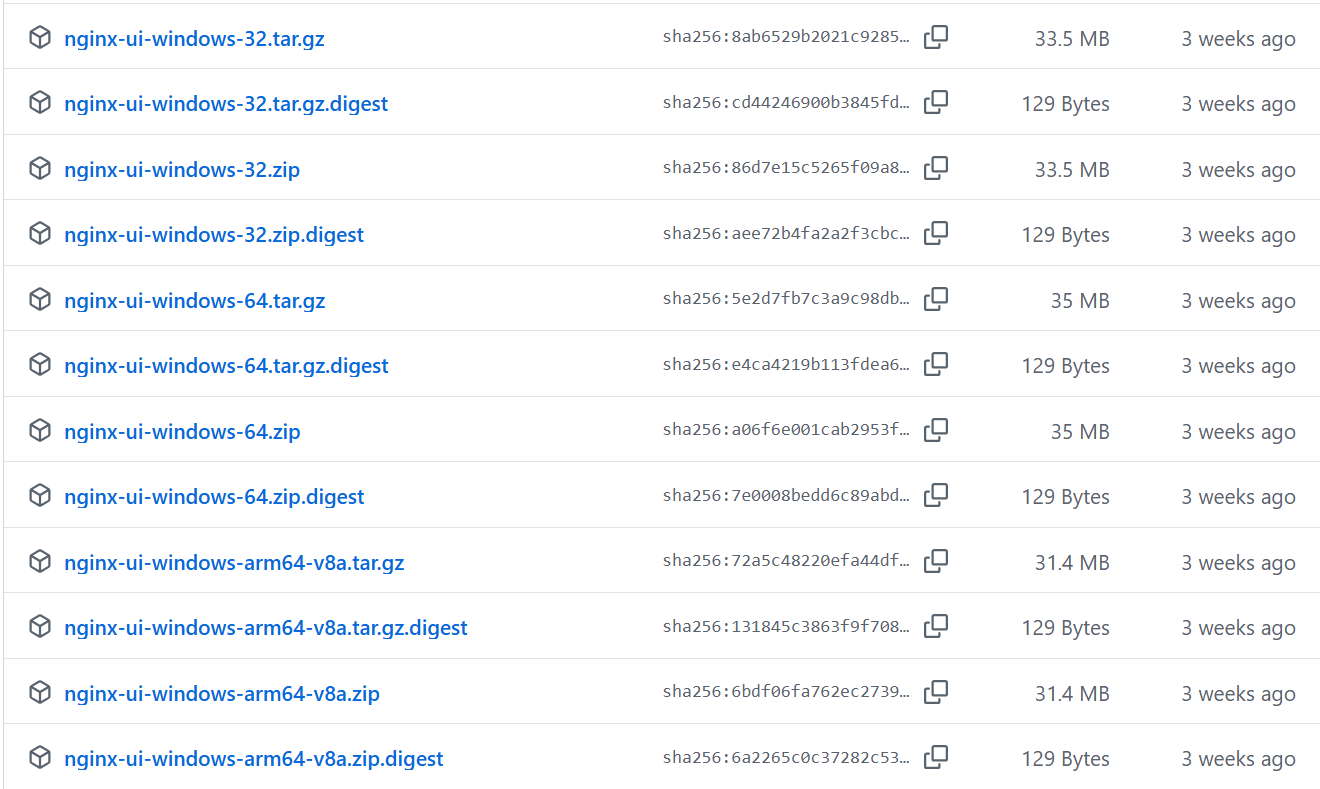Screen dimensions: 1320x789
Task: Download nginx-ui-windows-arm64-v8a.tar.gz.digest
Action: [266, 628]
